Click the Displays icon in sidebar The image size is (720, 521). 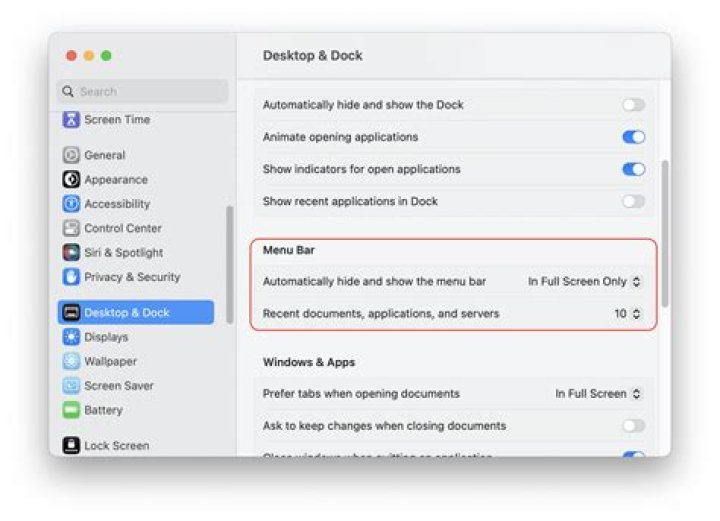coord(71,337)
